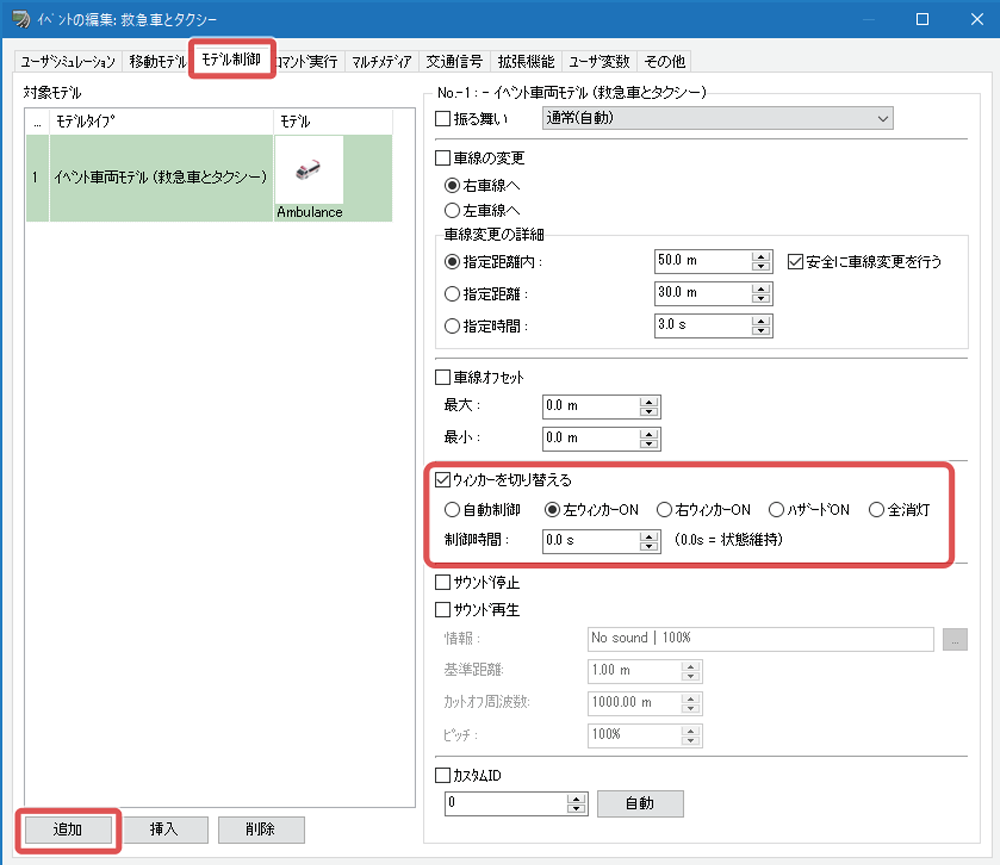1000x865 pixels.
Task: Open the ユーザシミュレーション tab
Action: [x=68, y=61]
